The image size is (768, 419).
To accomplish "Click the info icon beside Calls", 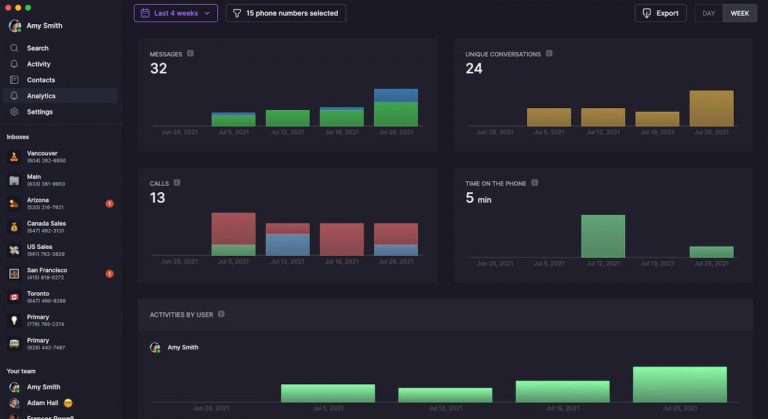I will pos(177,183).
